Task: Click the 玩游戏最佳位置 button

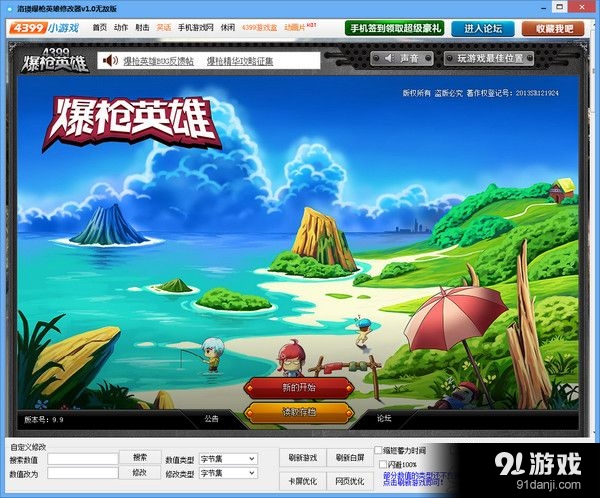Action: tap(489, 59)
